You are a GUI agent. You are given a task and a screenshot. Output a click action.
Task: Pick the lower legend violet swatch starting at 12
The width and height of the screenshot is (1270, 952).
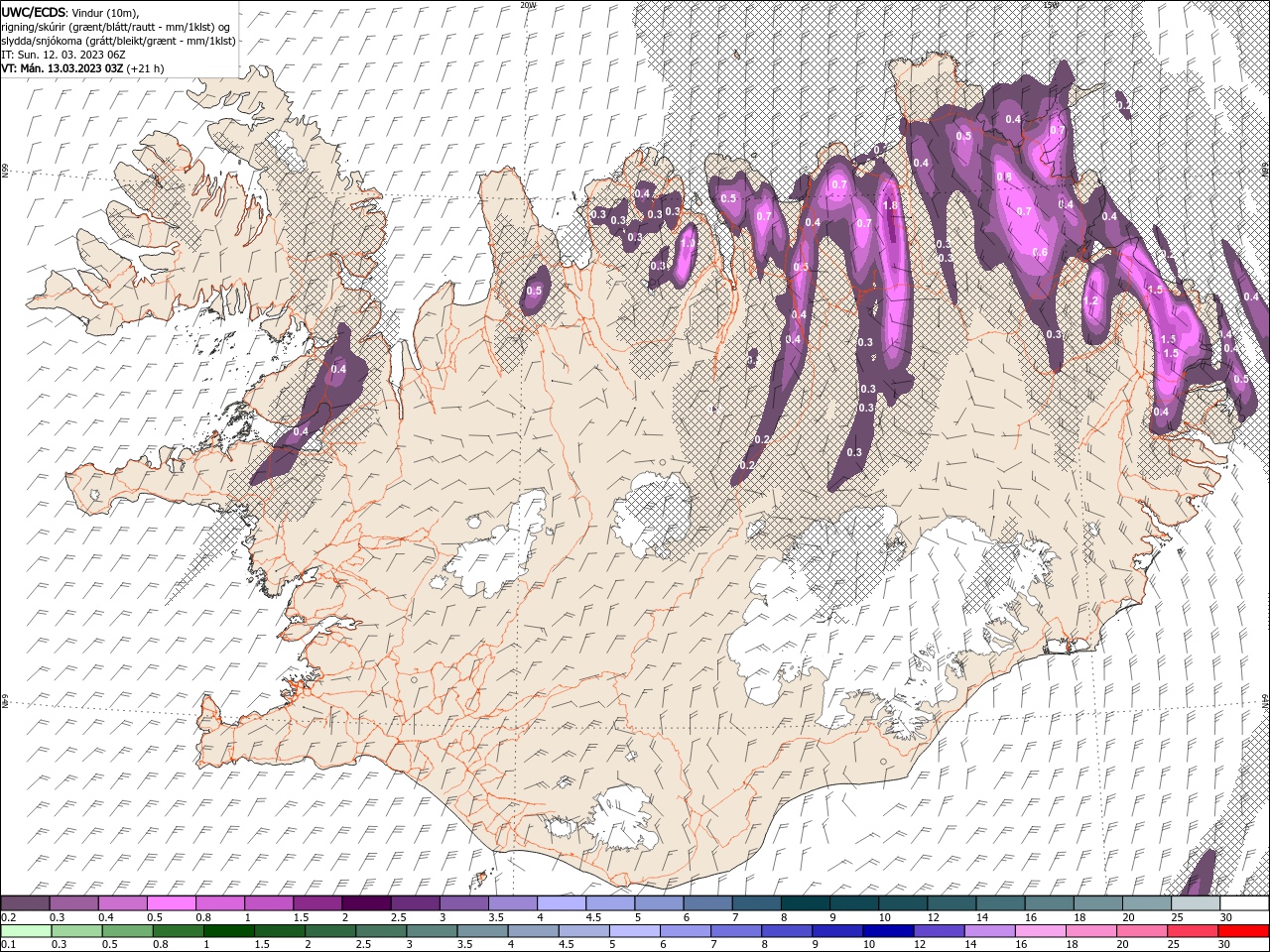tap(938, 931)
